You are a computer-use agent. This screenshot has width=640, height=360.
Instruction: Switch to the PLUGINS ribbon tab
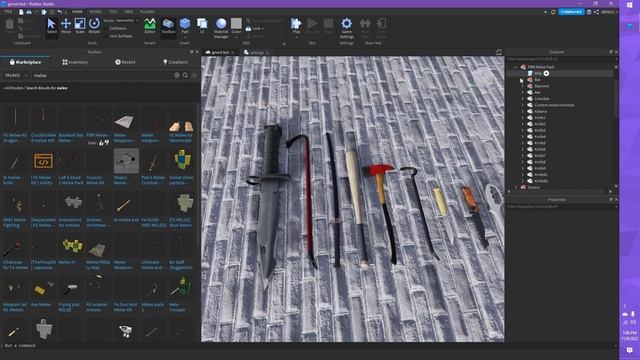coord(147,12)
